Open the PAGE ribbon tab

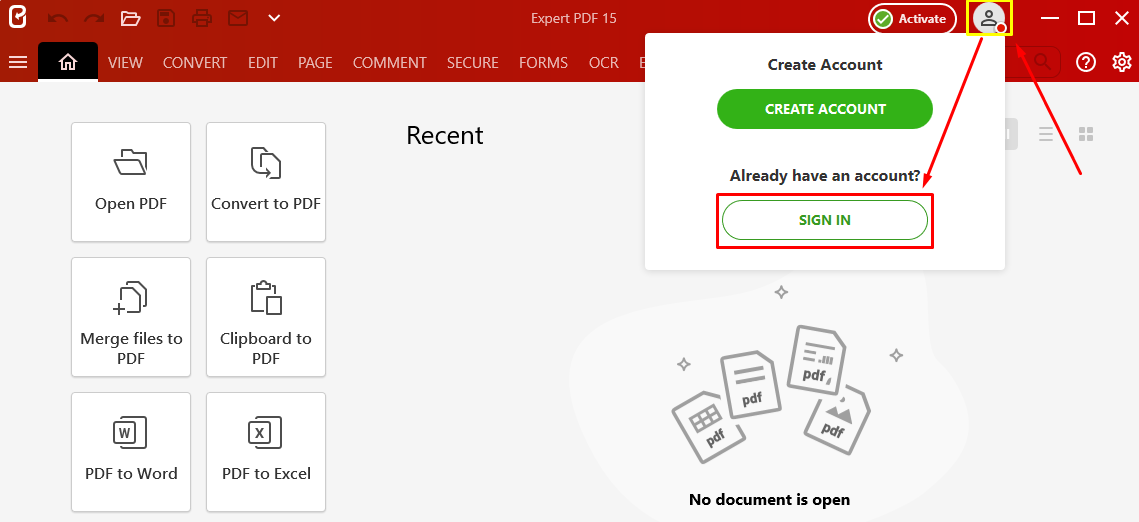pyautogui.click(x=315, y=63)
